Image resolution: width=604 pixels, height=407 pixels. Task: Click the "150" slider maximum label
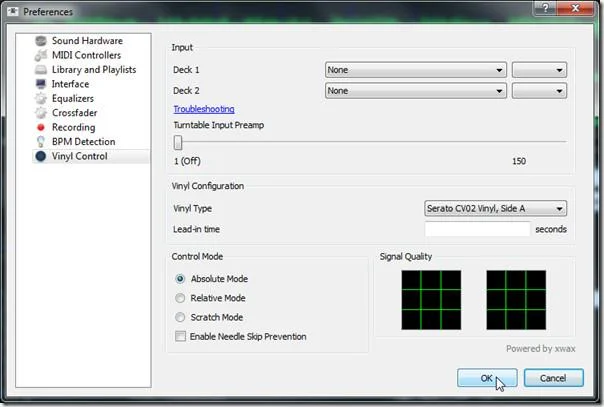[519, 161]
